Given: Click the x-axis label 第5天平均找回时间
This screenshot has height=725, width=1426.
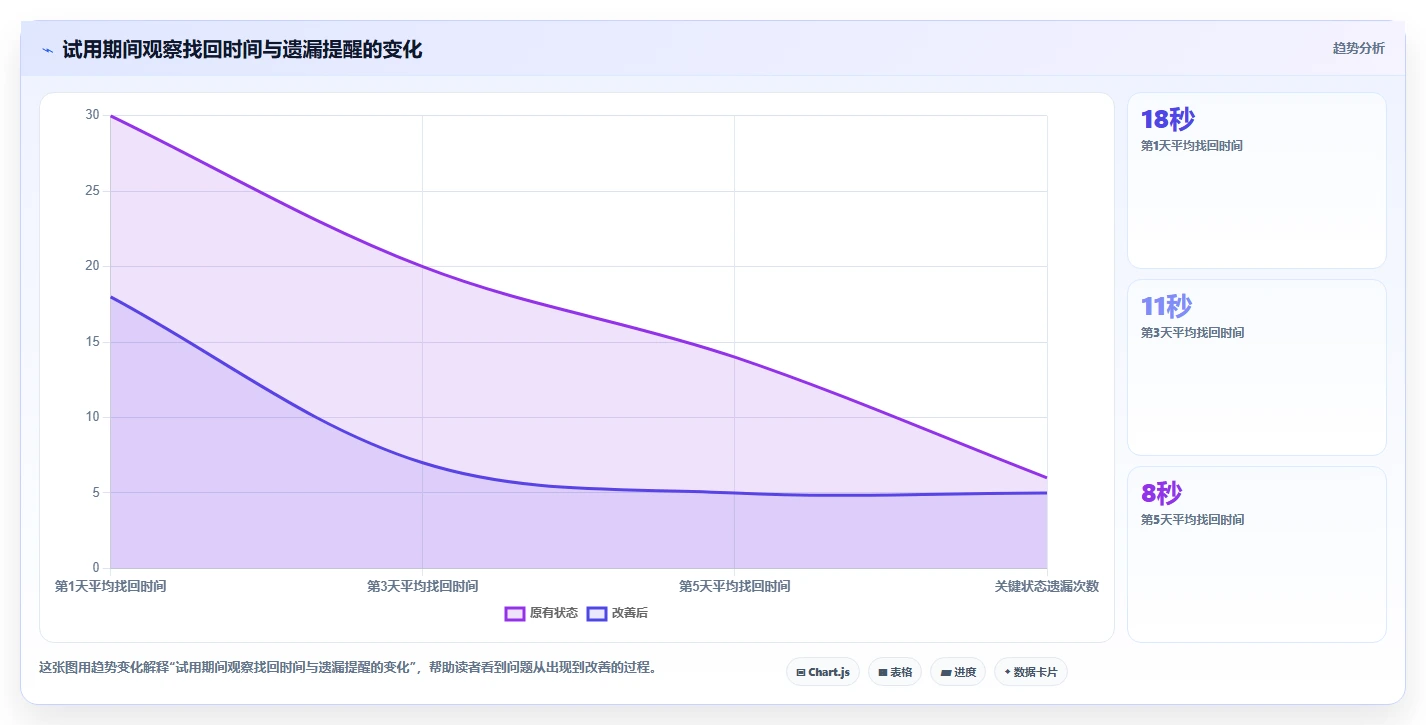Looking at the screenshot, I should (x=734, y=586).
